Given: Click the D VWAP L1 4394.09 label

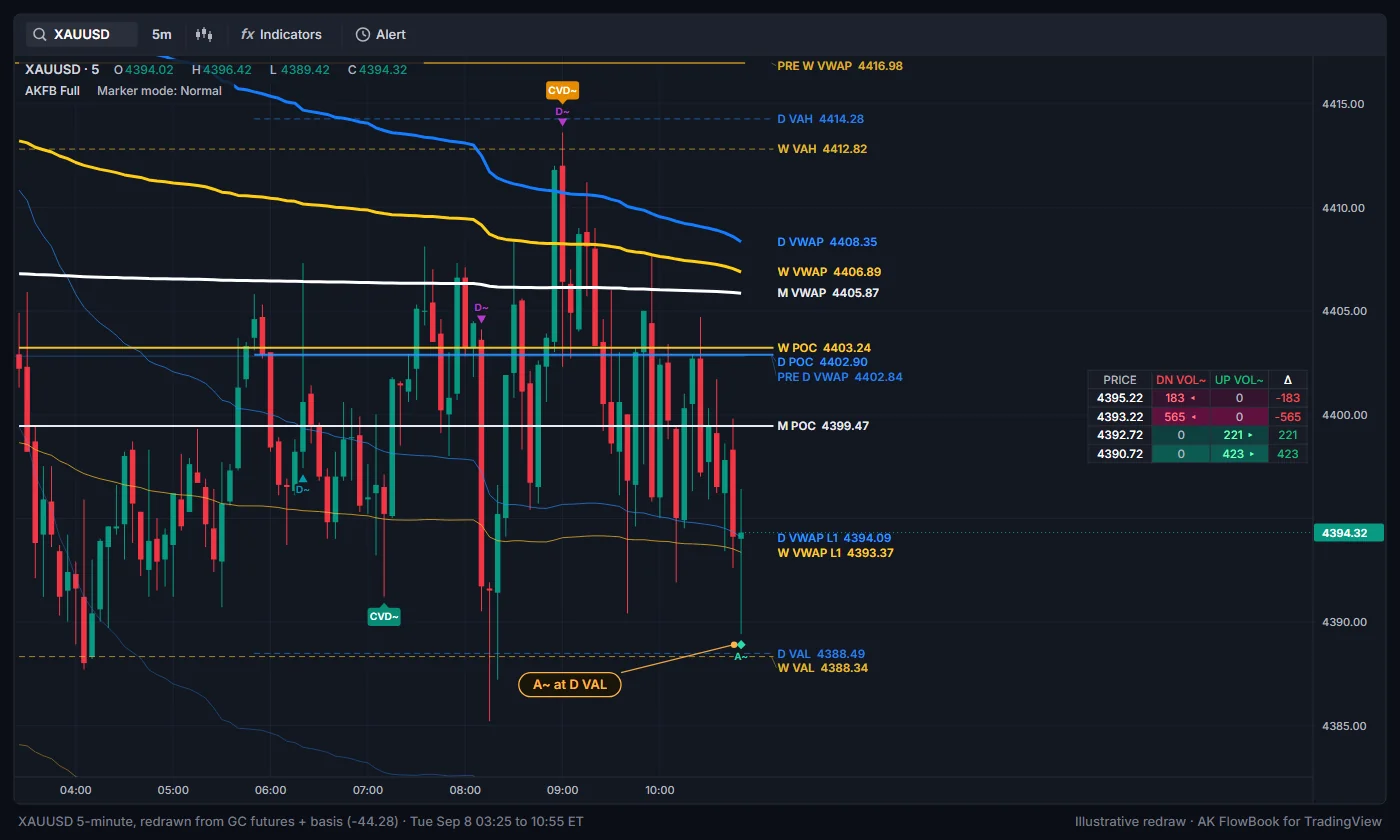Looking at the screenshot, I should pyautogui.click(x=834, y=538).
